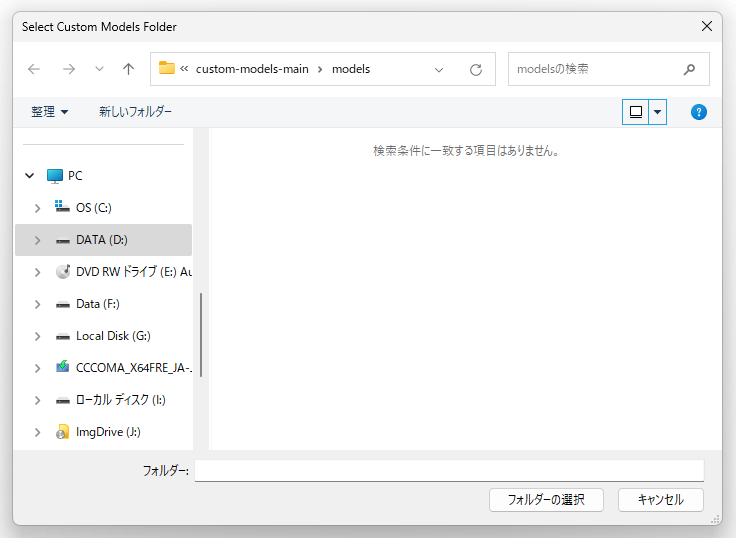This screenshot has height=538, width=736.
Task: Click the CCCOMA install media icon
Action: tap(62, 367)
